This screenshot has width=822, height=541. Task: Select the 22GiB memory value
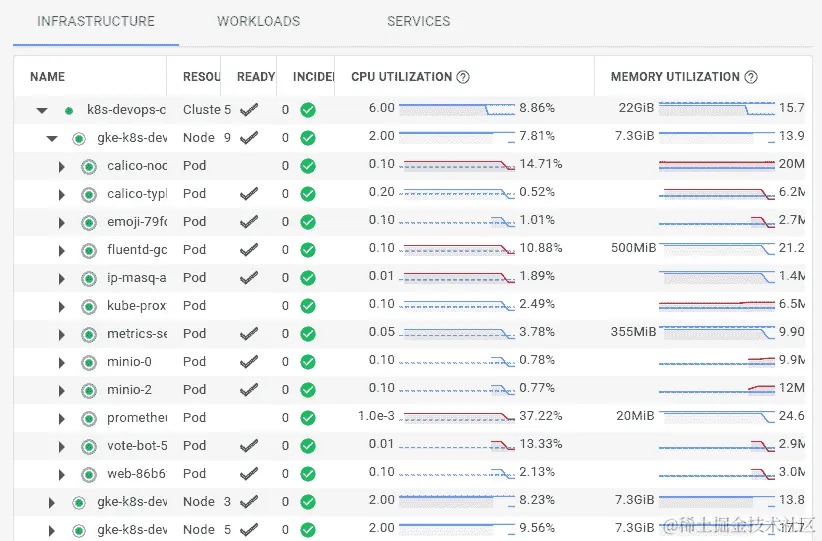click(636, 108)
